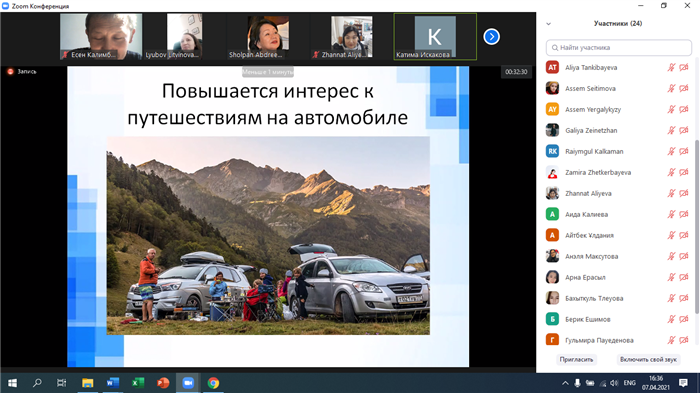Viewport: 700px width, 393px height.
Task: Click Assem Yergalykyzy camera off icon
Action: click(x=683, y=109)
